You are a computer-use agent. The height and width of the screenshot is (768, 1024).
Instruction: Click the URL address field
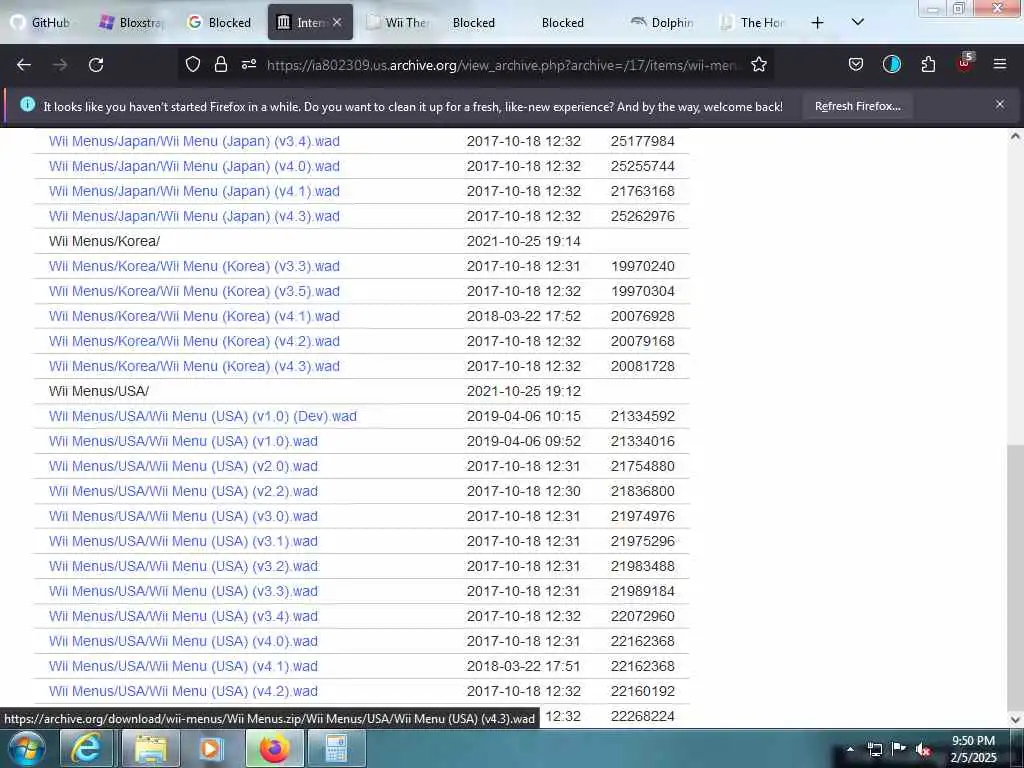point(503,65)
